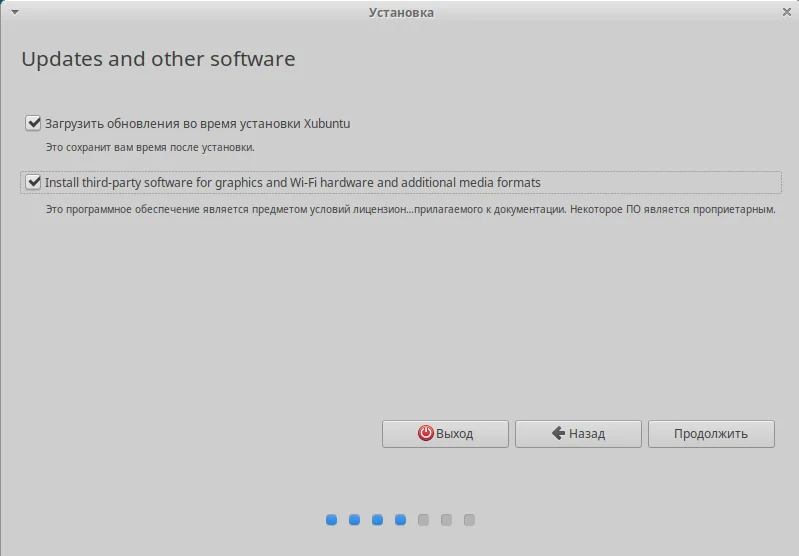Viewport: 799px width, 556px height.
Task: Click the Установка window title
Action: pos(401,12)
